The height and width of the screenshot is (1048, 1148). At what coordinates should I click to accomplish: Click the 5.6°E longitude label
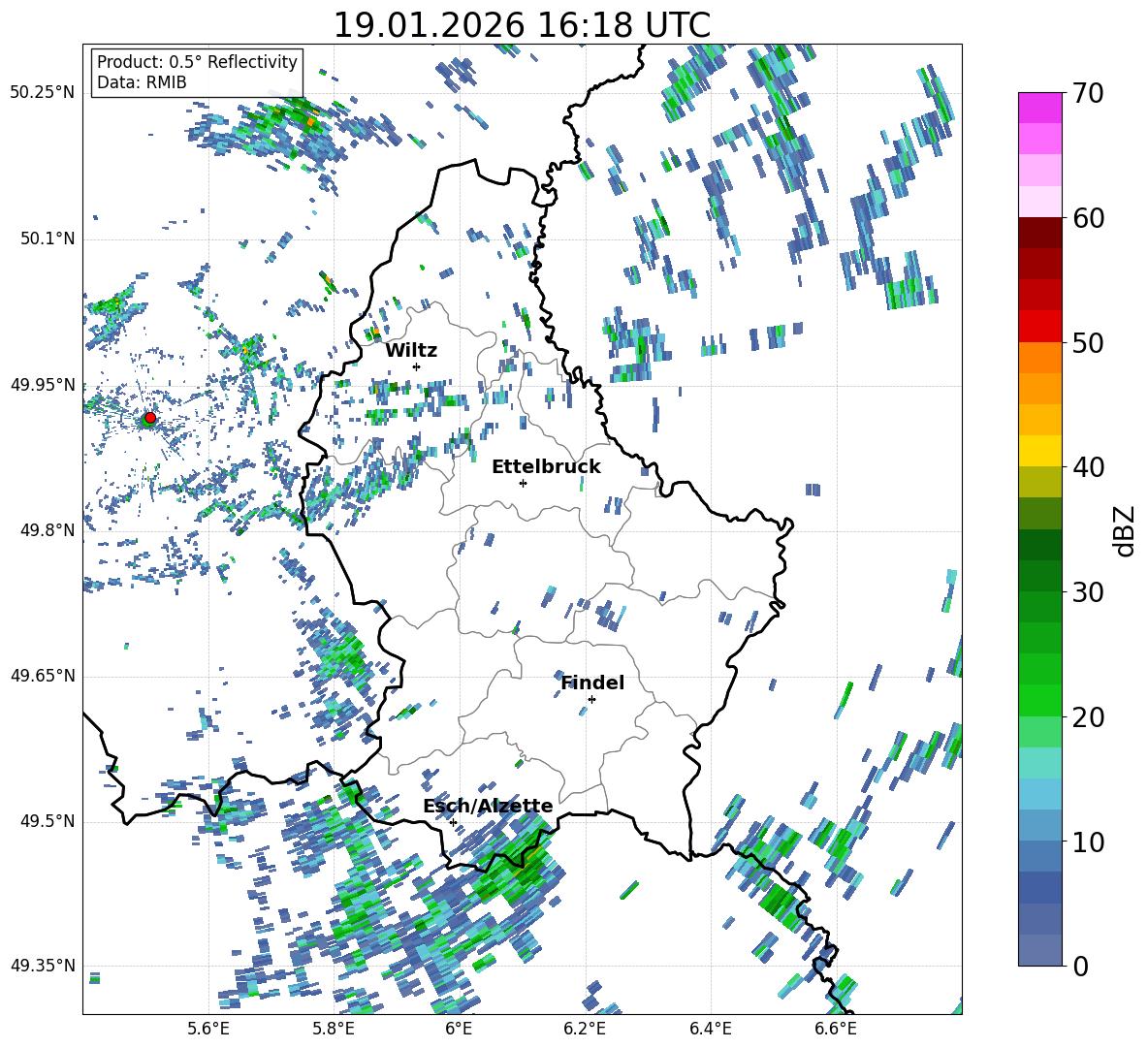pos(208,1029)
